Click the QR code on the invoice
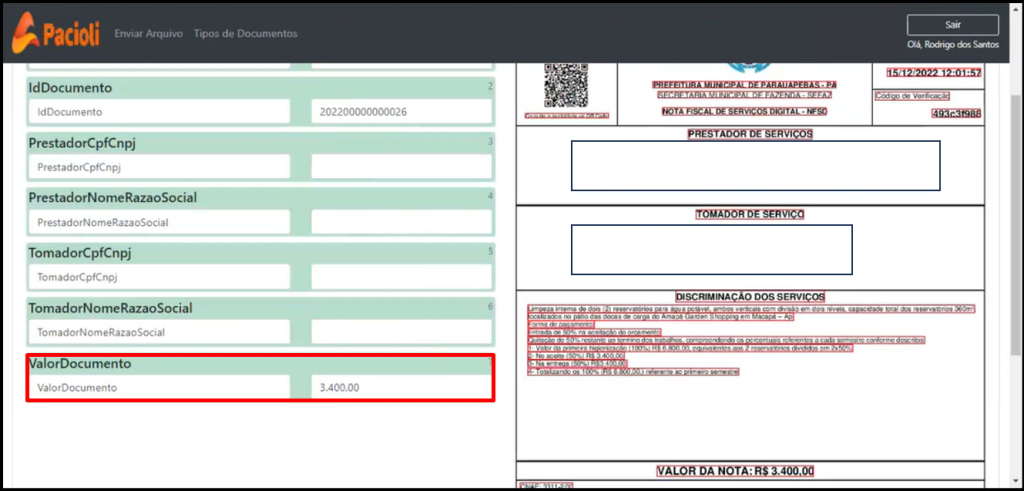Image resolution: width=1024 pixels, height=491 pixels. click(x=566, y=86)
